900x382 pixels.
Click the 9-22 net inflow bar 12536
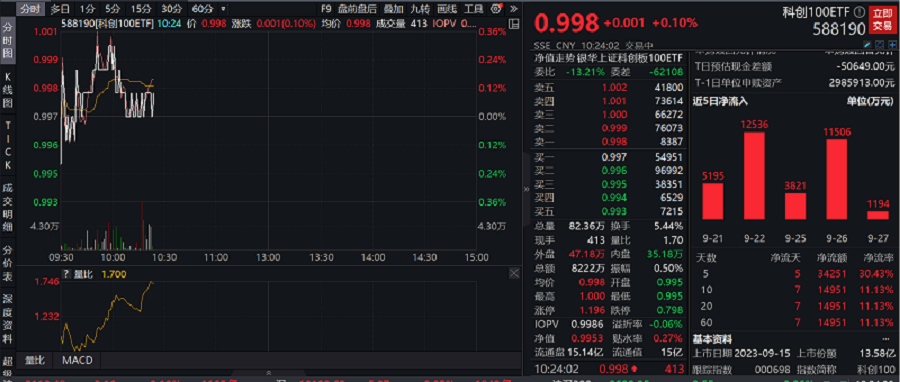[x=754, y=176]
